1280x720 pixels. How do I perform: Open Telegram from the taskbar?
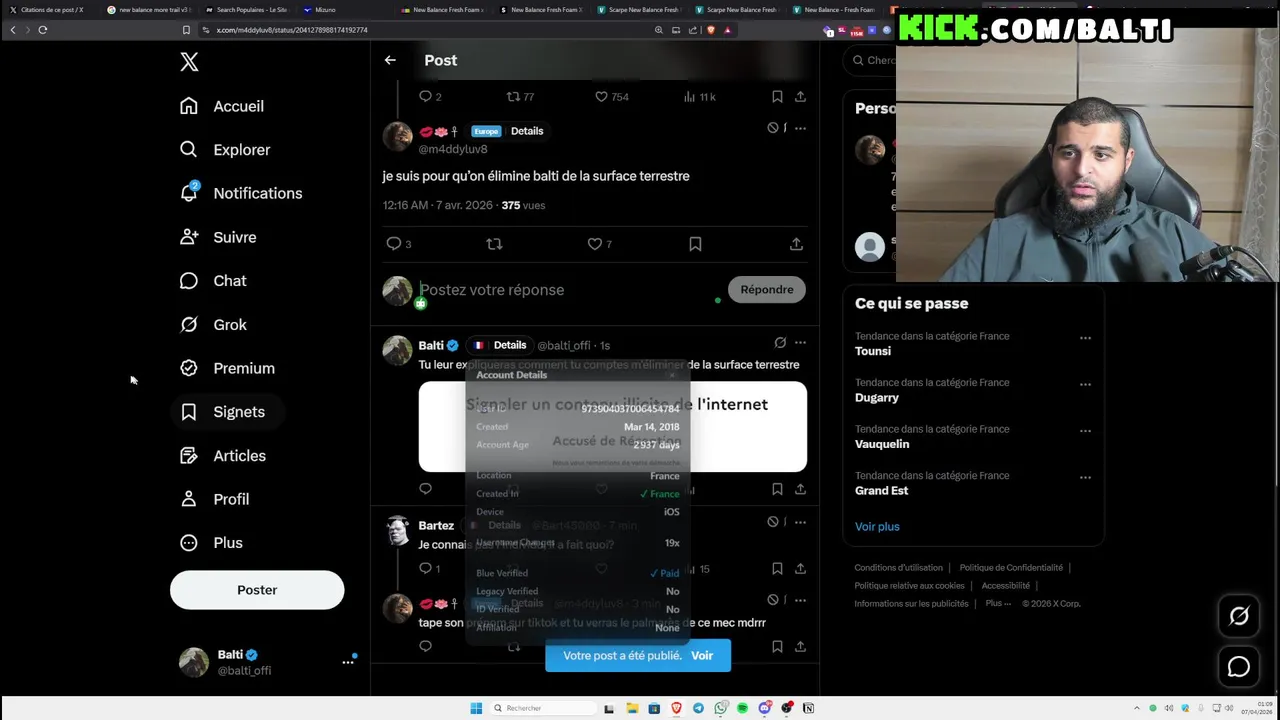698,708
